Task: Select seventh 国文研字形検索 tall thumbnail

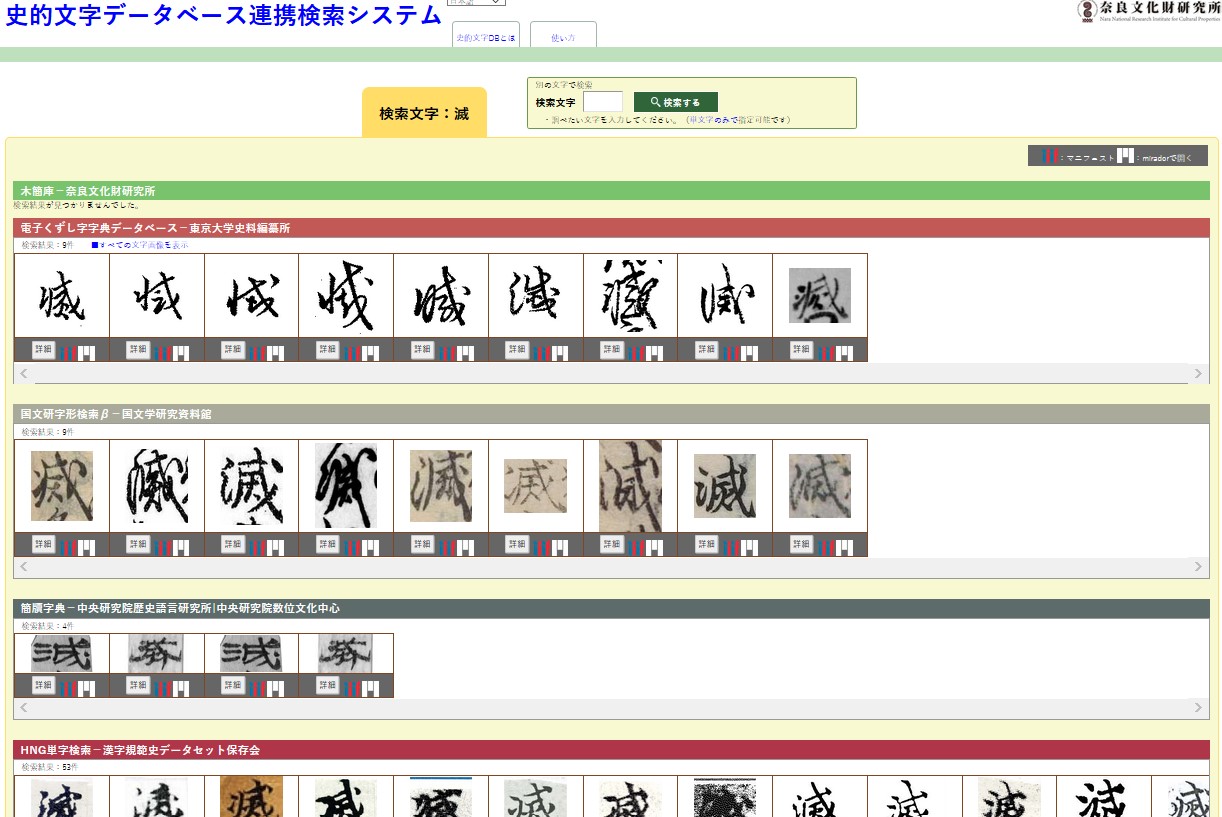Action: [630, 486]
